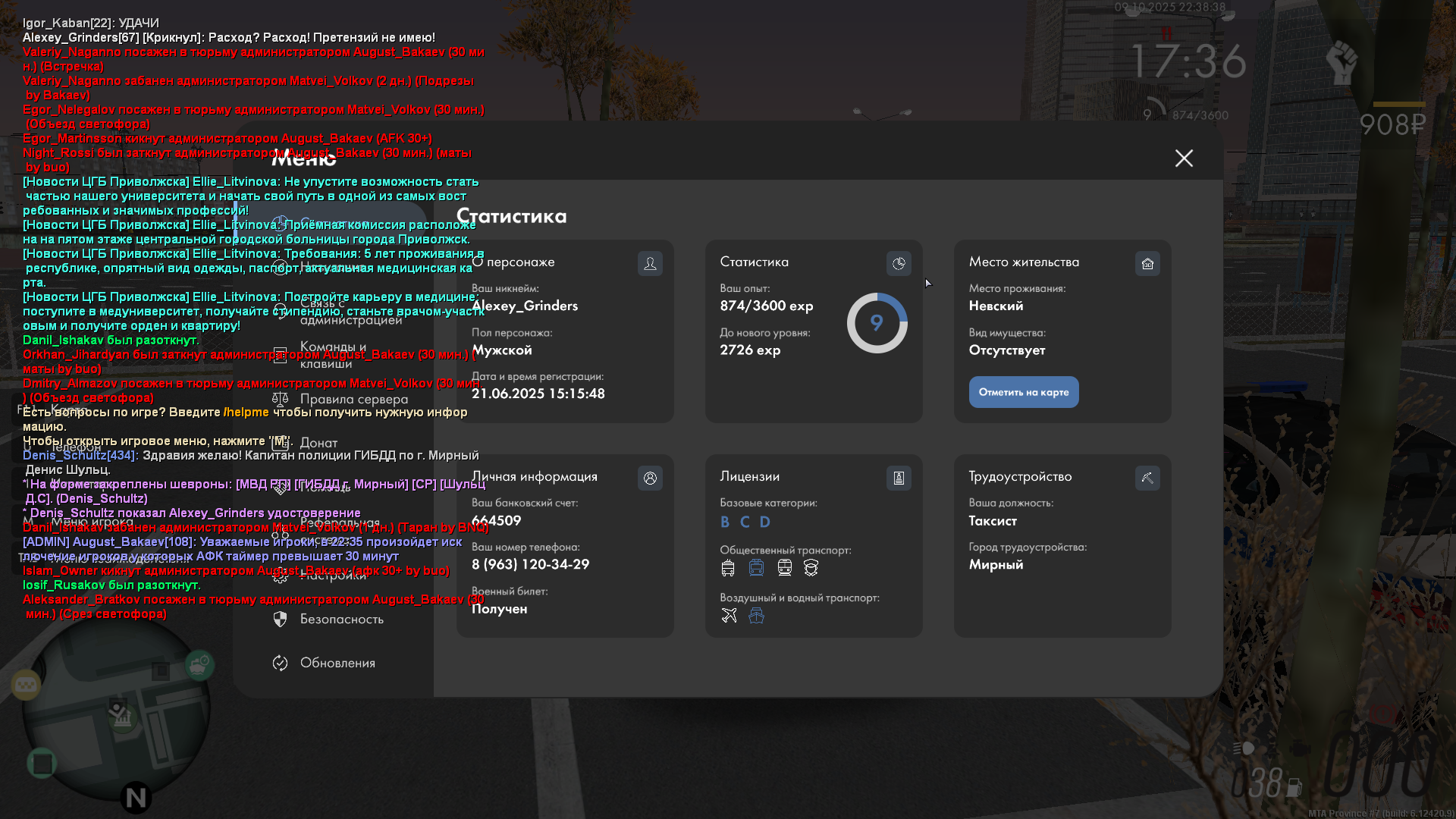Click the conductor cap license icon

[x=811, y=568]
